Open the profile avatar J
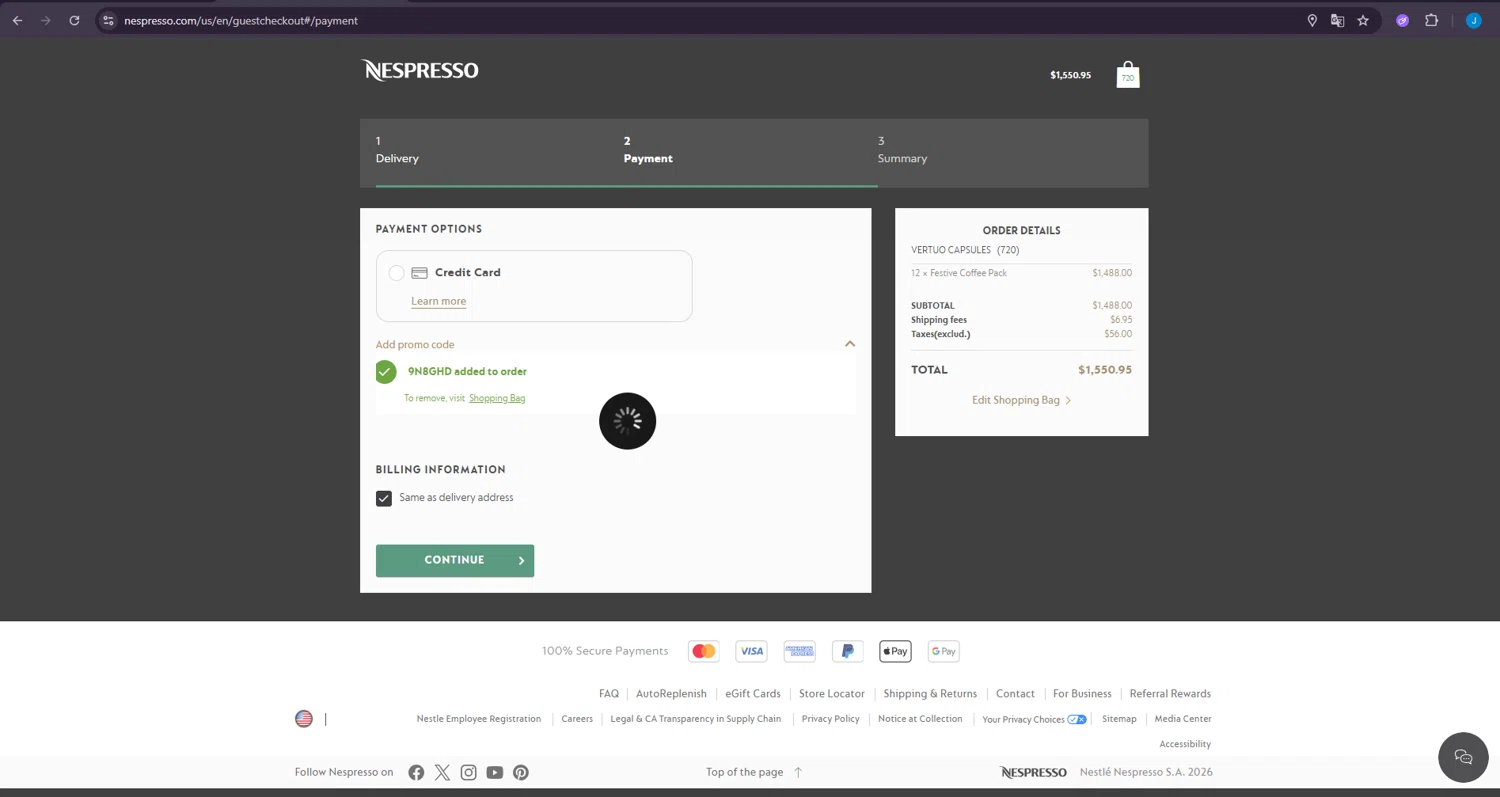1500x797 pixels. coord(1473,20)
